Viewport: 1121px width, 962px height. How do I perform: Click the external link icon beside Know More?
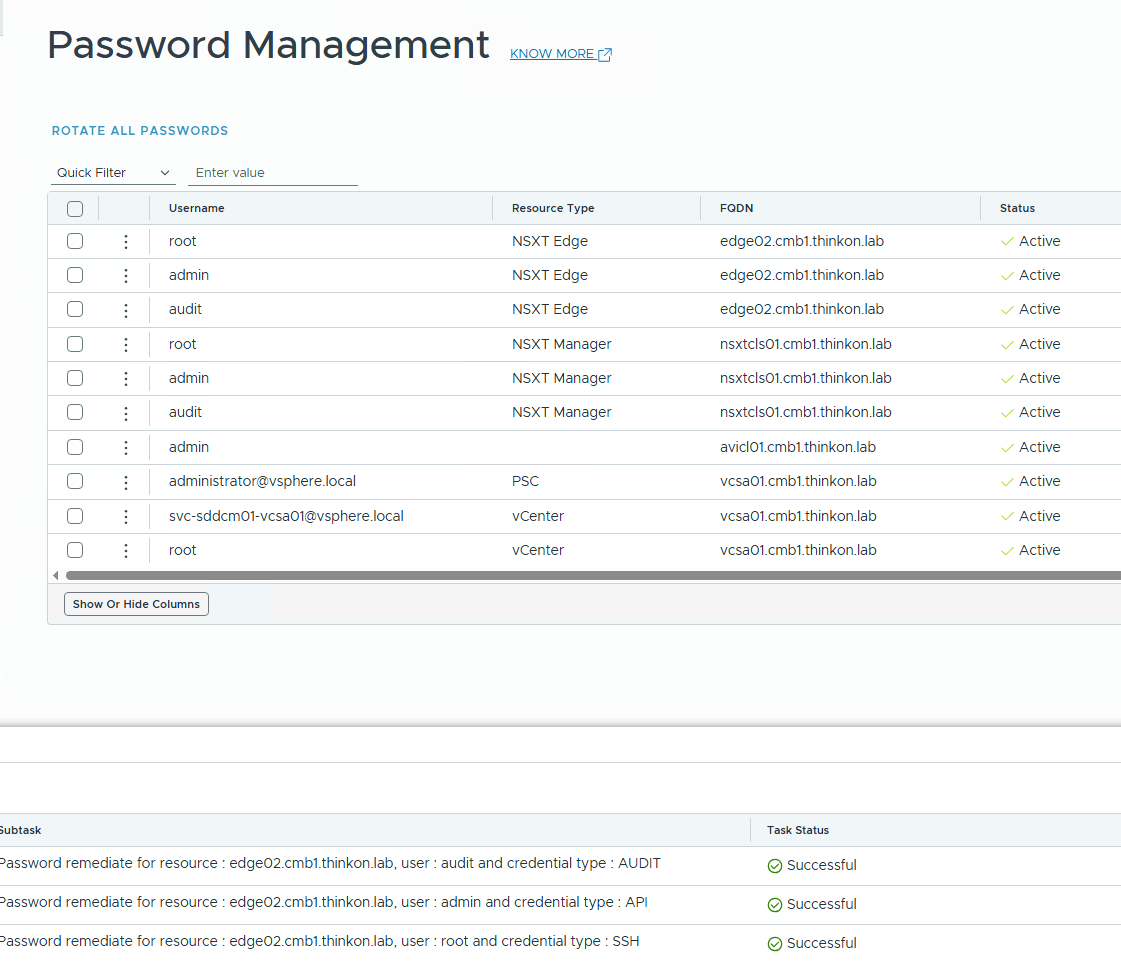pyautogui.click(x=605, y=54)
